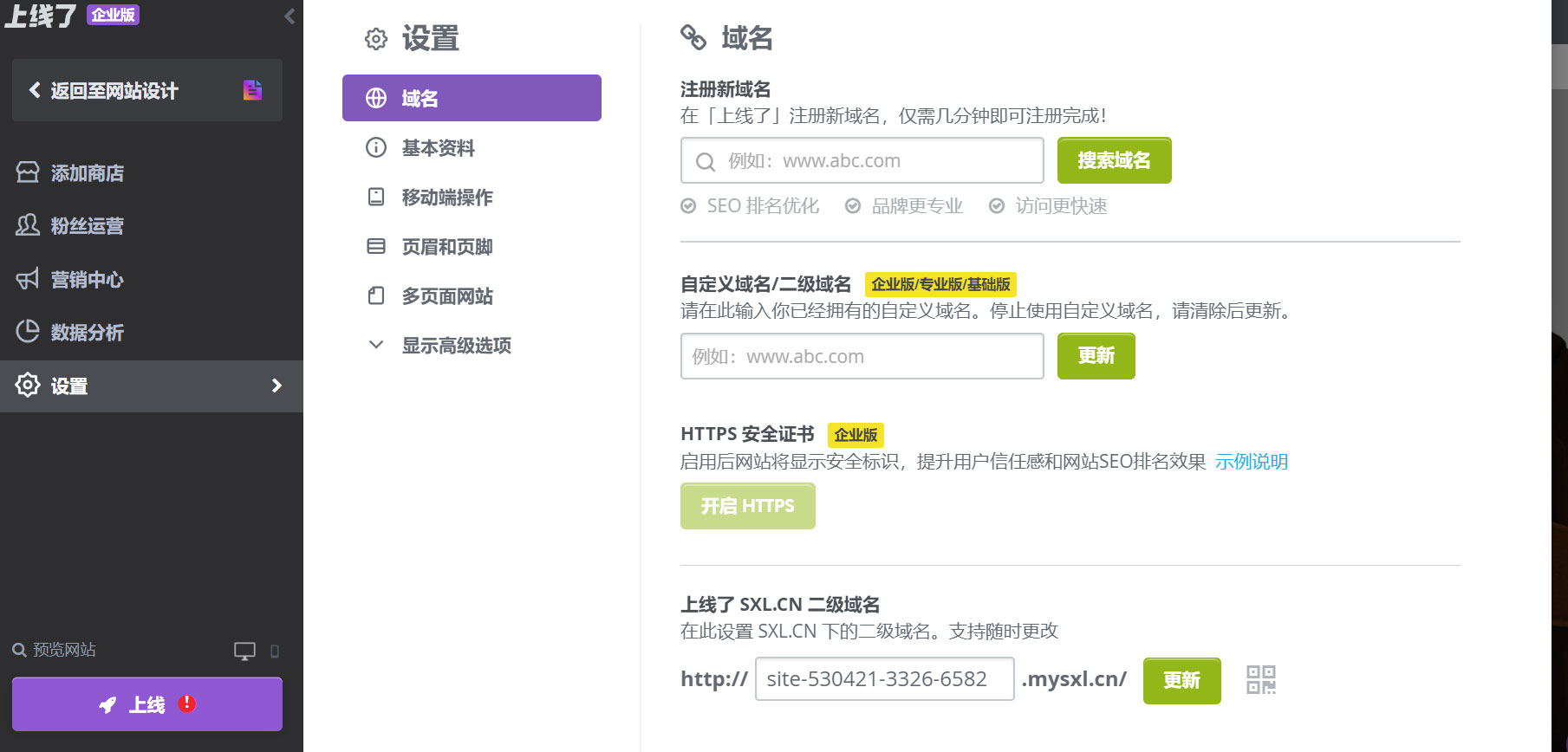Expand 显示高级选项 advanced options
Image resolution: width=1568 pixels, height=752 pixels.
coord(456,346)
